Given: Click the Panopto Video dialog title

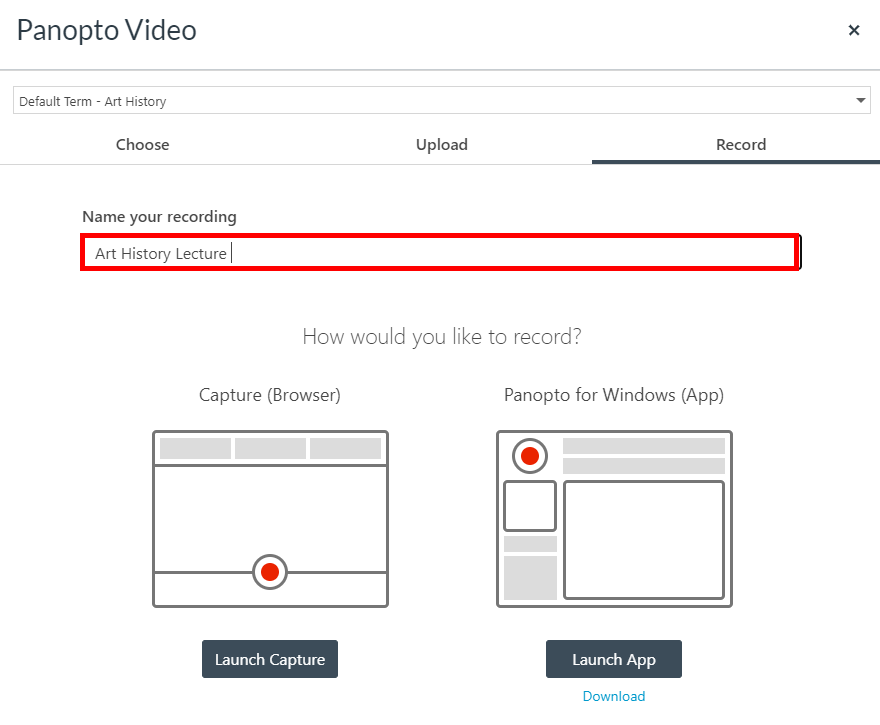Looking at the screenshot, I should point(106,30).
